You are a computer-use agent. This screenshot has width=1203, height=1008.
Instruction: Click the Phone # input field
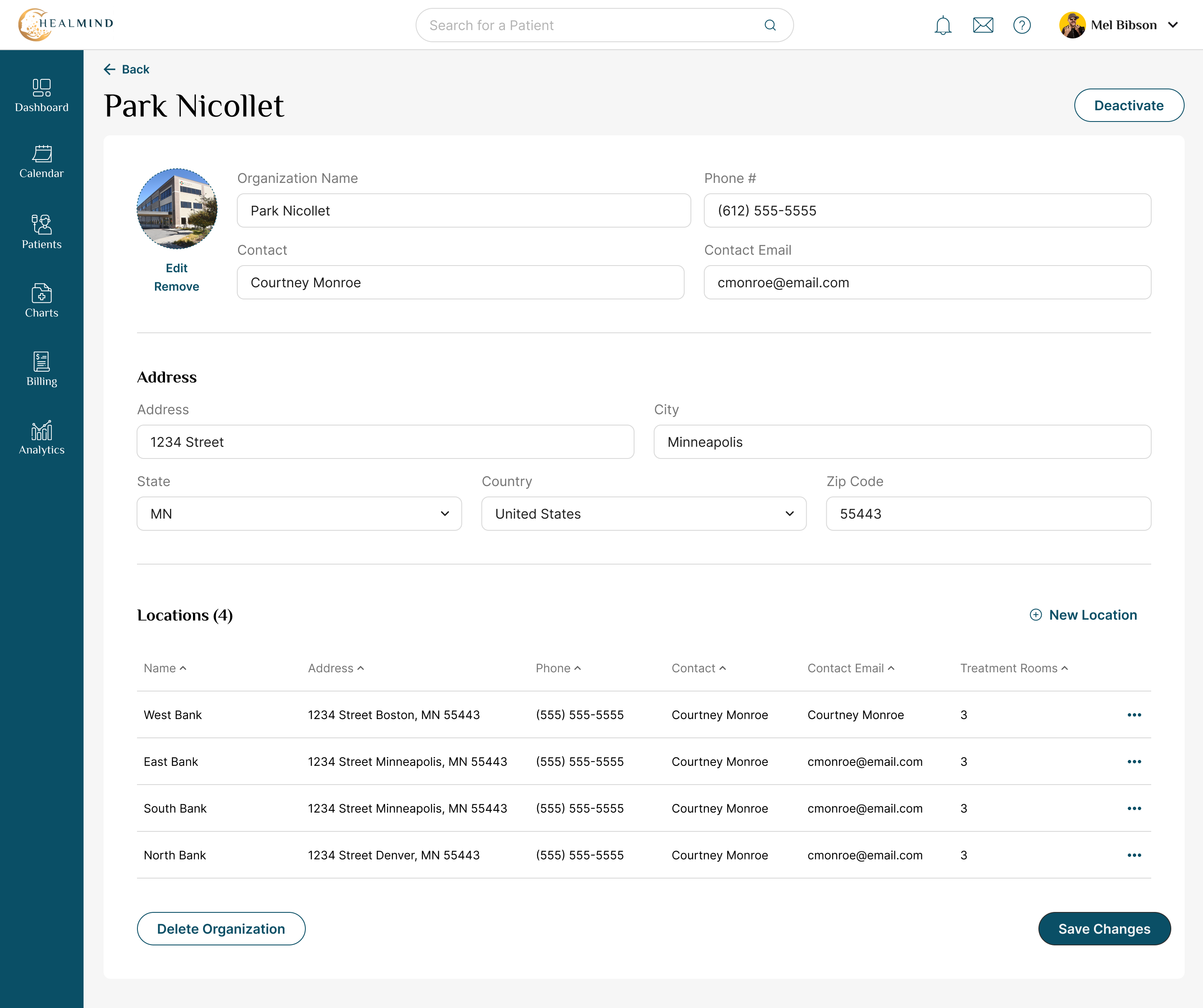pos(927,211)
